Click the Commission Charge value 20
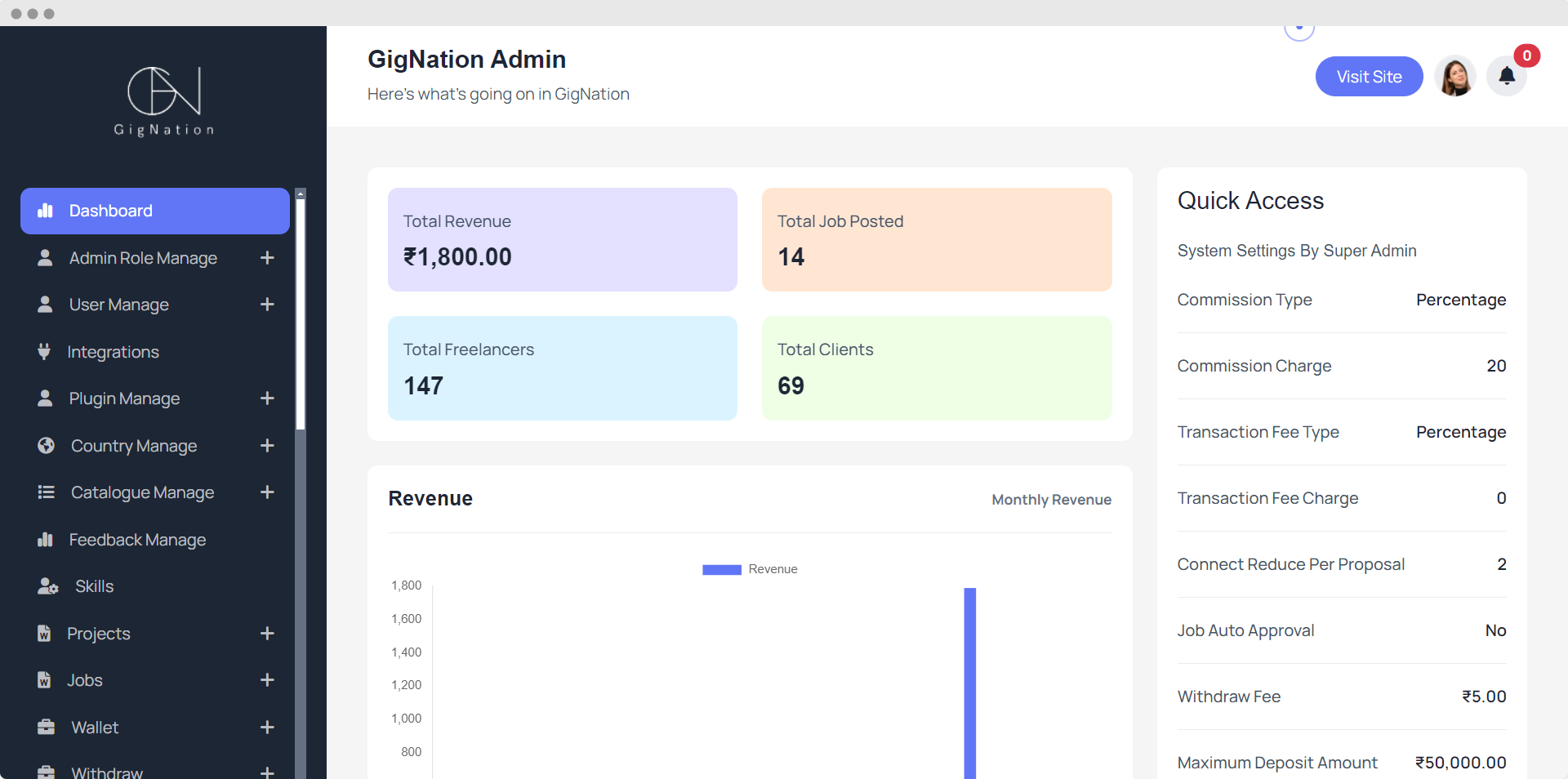This screenshot has height=779, width=1568. pyautogui.click(x=1496, y=366)
